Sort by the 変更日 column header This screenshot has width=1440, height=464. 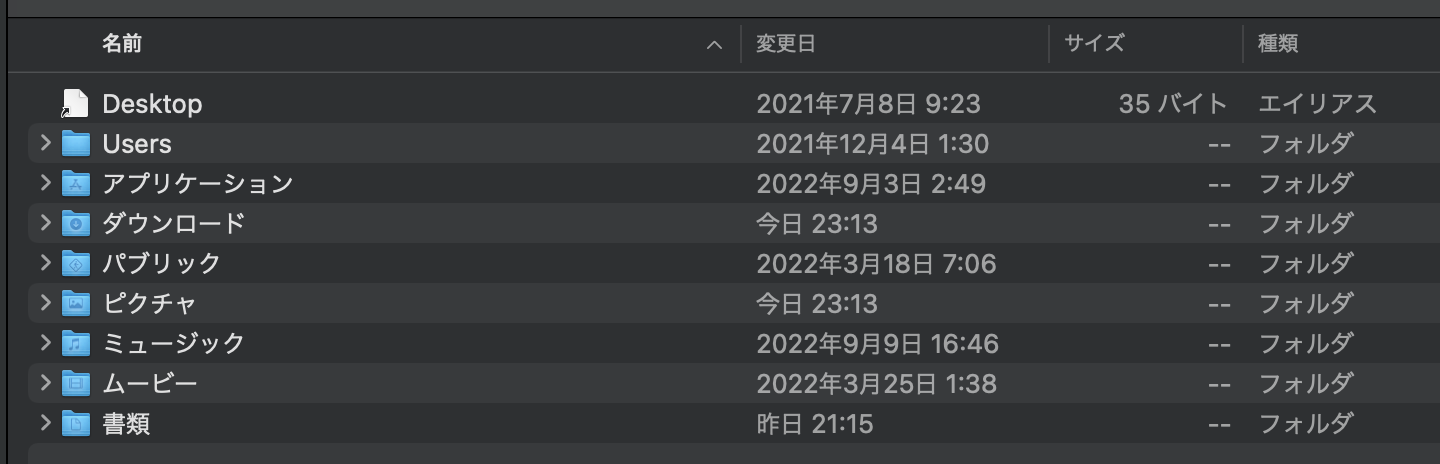(x=786, y=44)
